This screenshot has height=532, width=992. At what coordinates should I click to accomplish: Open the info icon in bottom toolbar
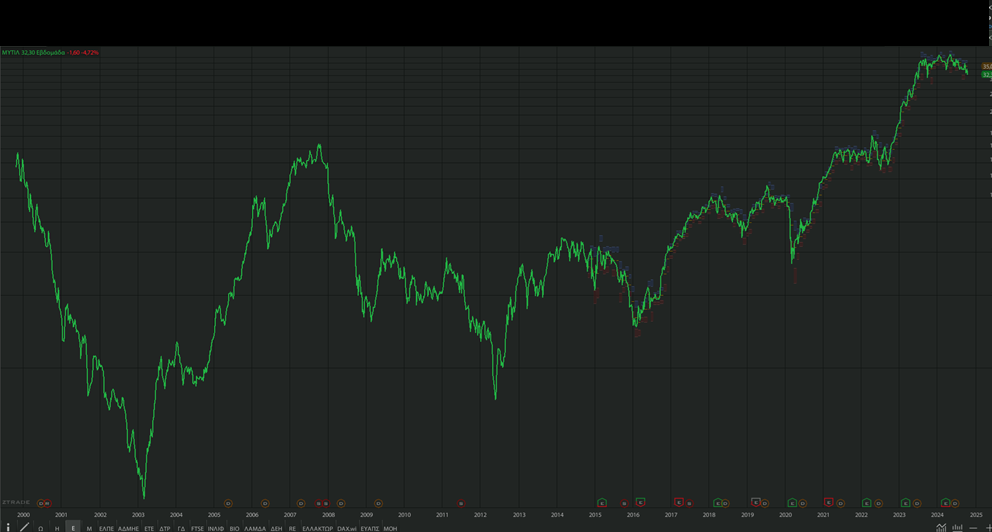pos(8,528)
